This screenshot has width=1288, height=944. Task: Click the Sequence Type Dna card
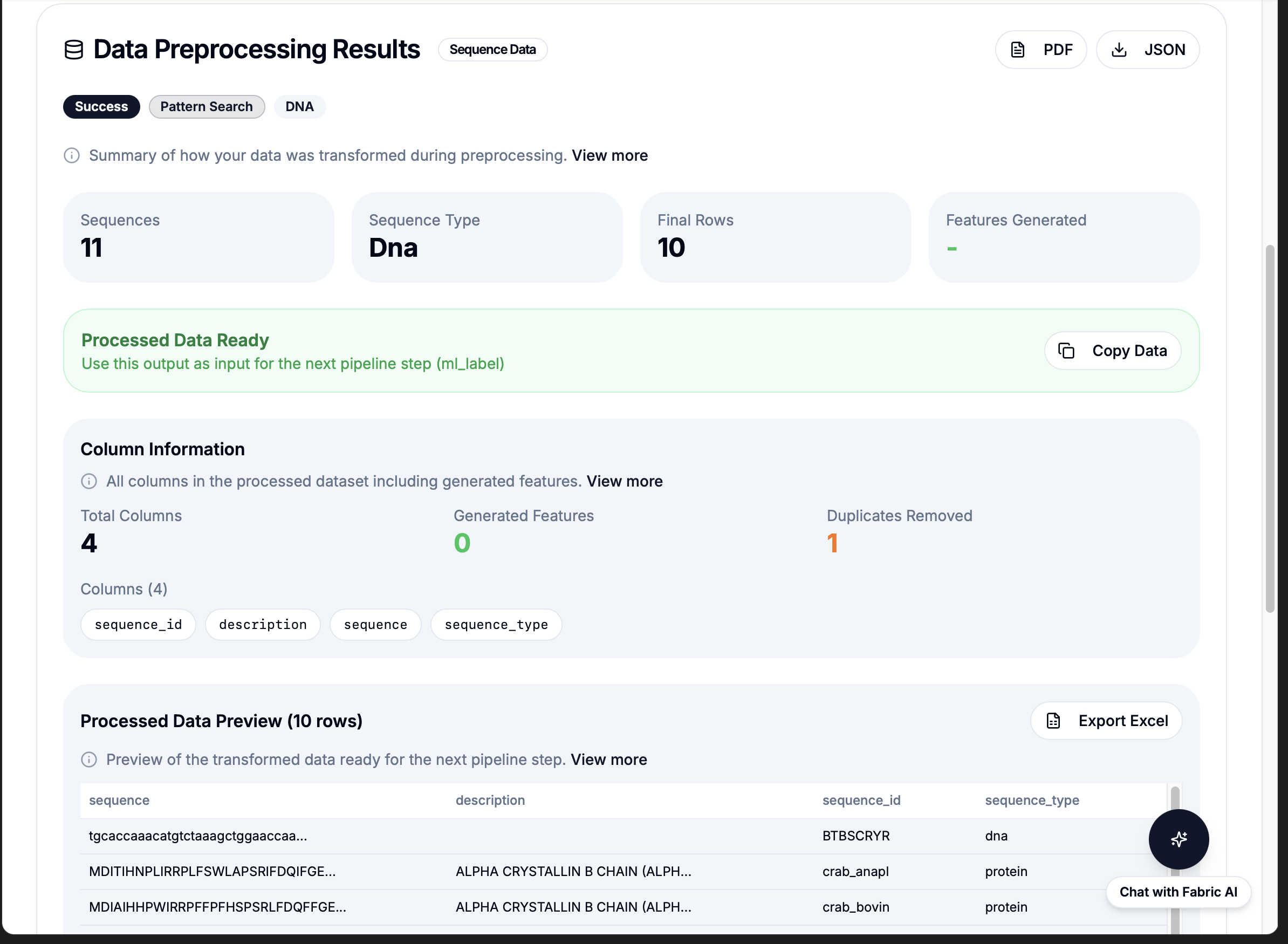(487, 237)
